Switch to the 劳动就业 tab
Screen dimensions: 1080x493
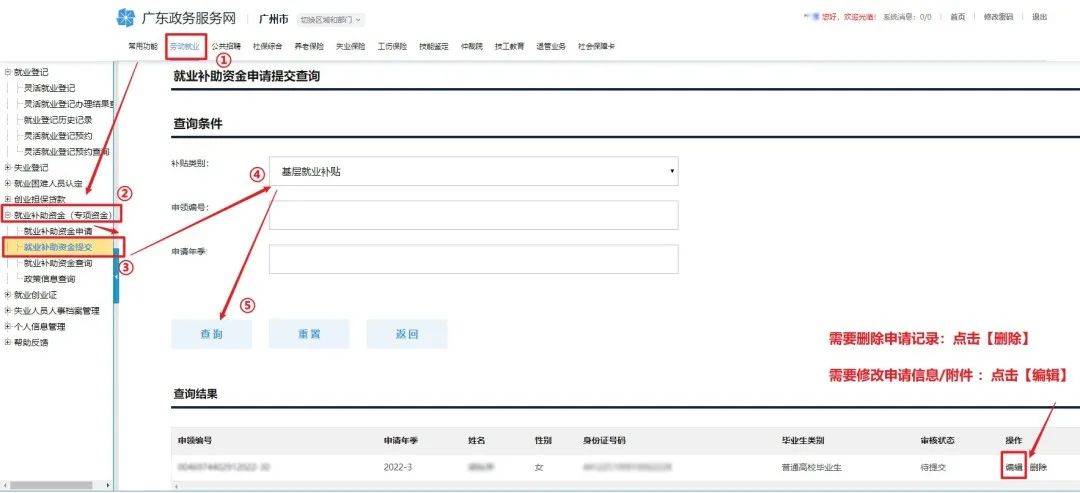(x=184, y=46)
